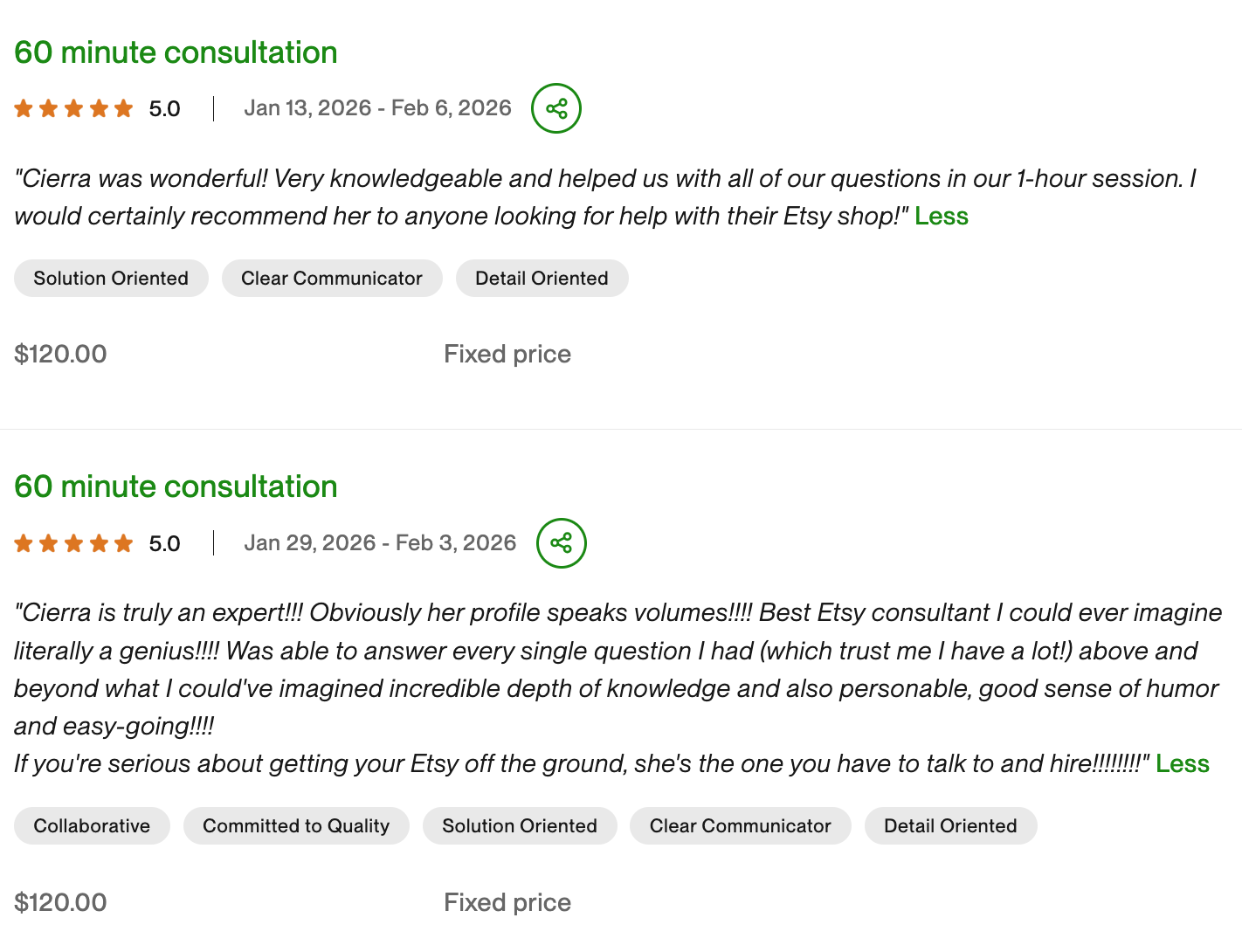This screenshot has height=952, width=1242.
Task: Collapse the 'truly an expert' review with Less
Action: click(1182, 764)
